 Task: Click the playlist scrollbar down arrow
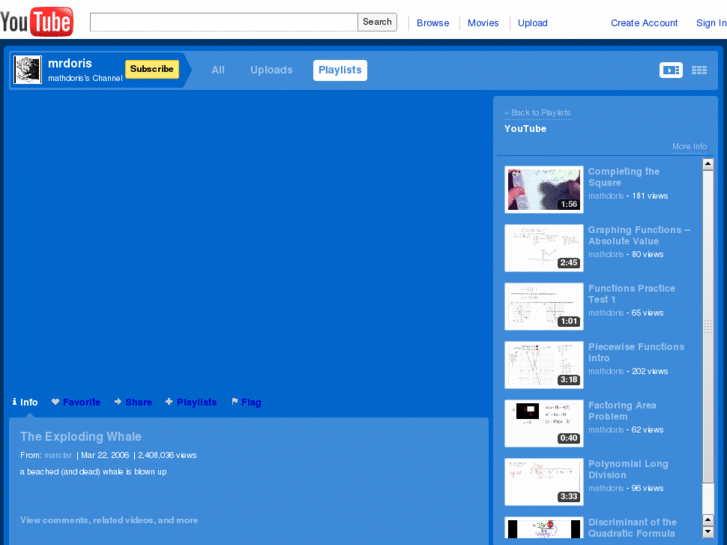708,532
